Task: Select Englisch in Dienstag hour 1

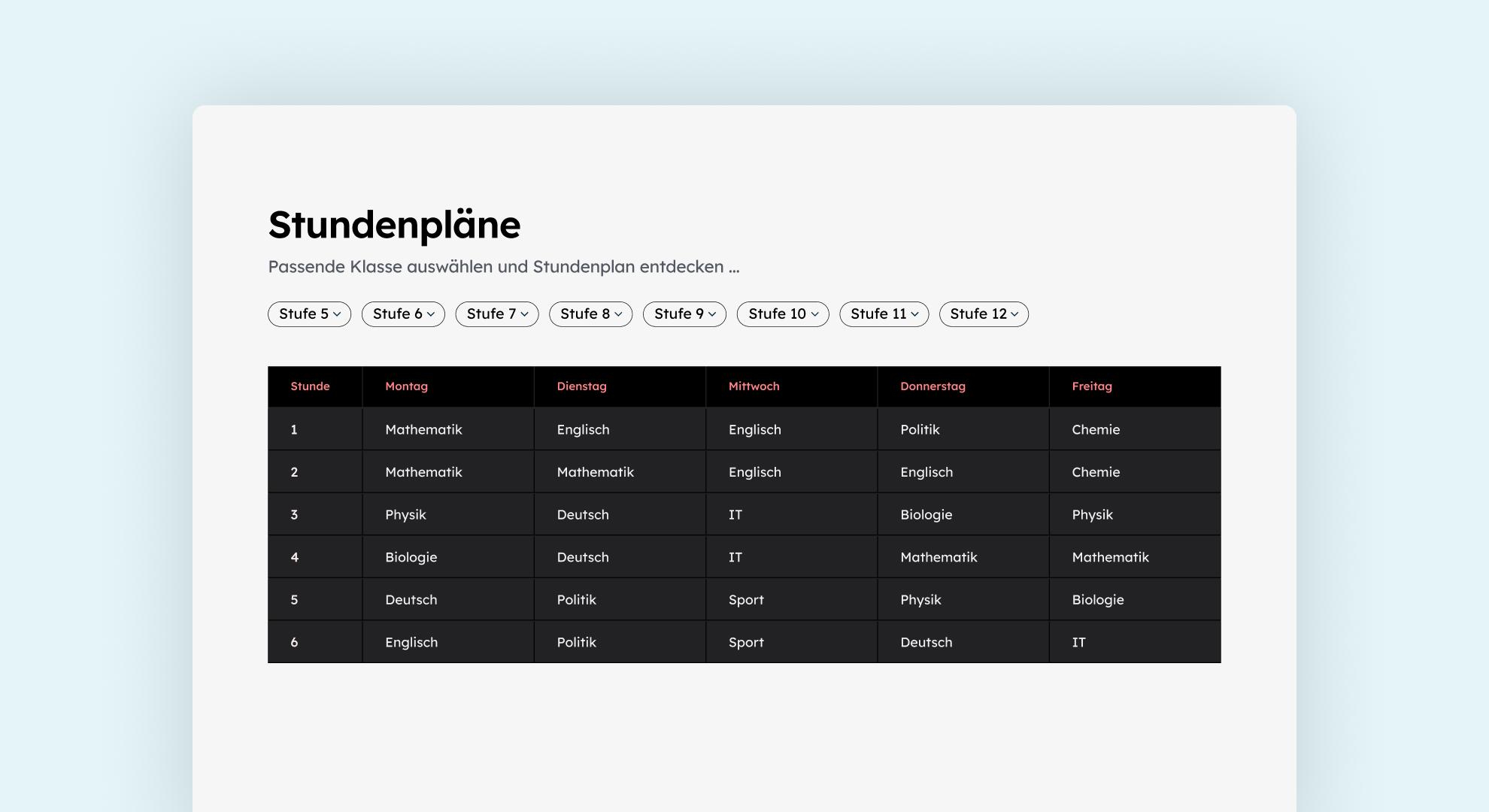Action: click(620, 429)
